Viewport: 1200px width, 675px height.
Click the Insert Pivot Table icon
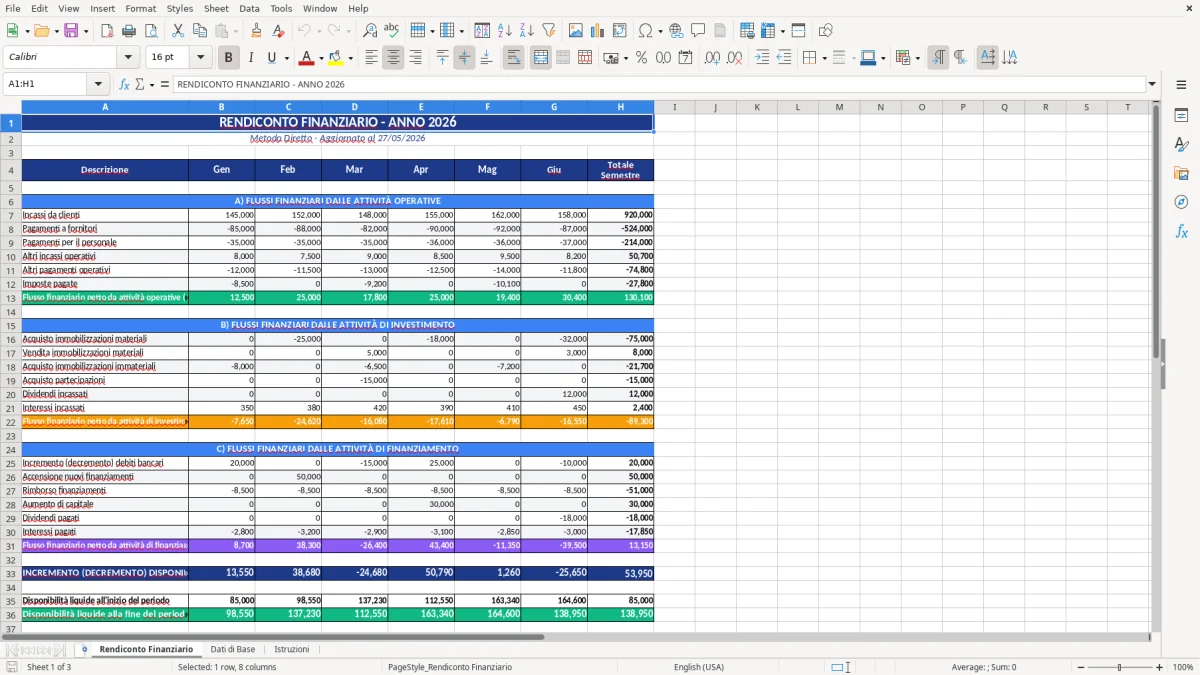tap(619, 31)
